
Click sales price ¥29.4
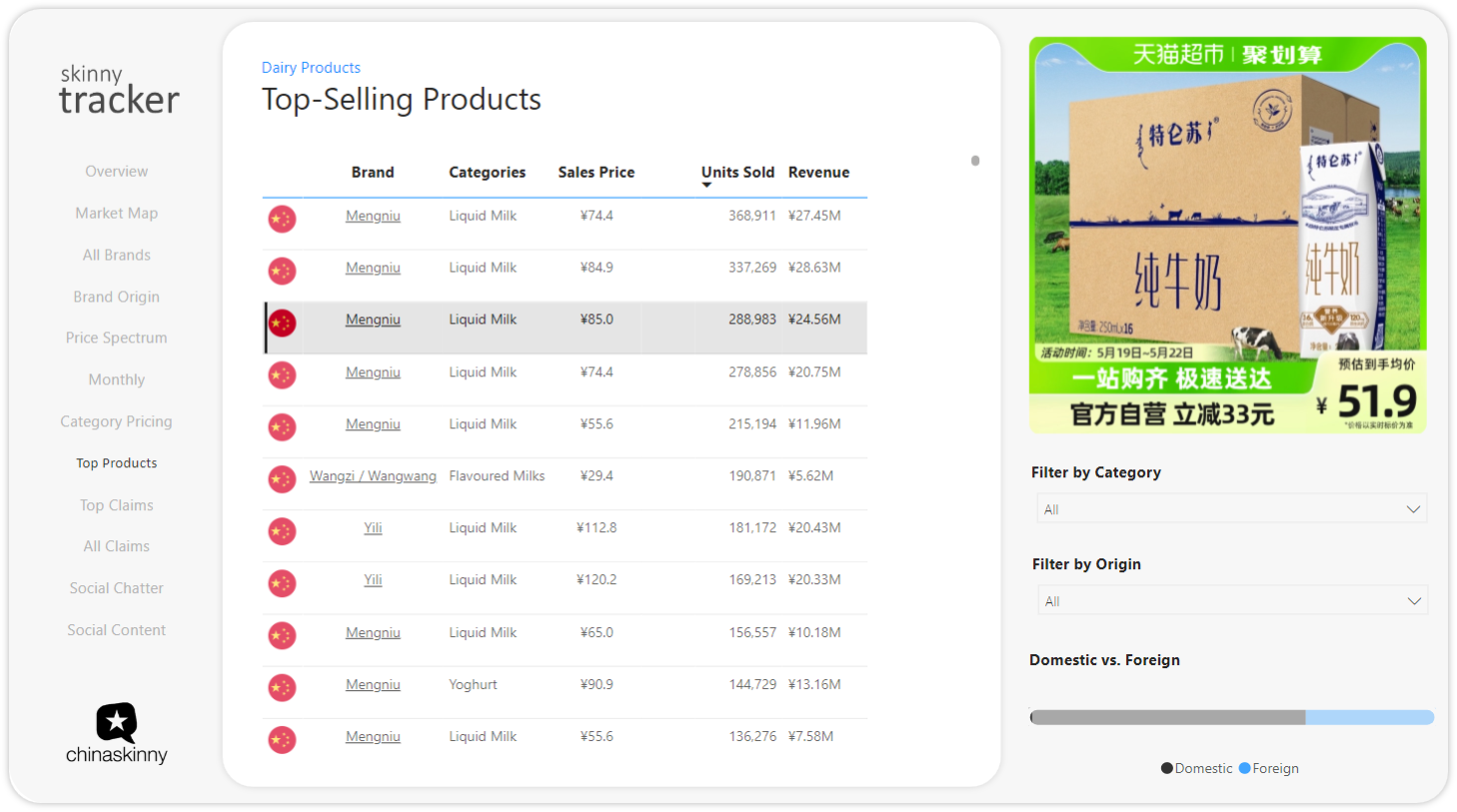597,475
